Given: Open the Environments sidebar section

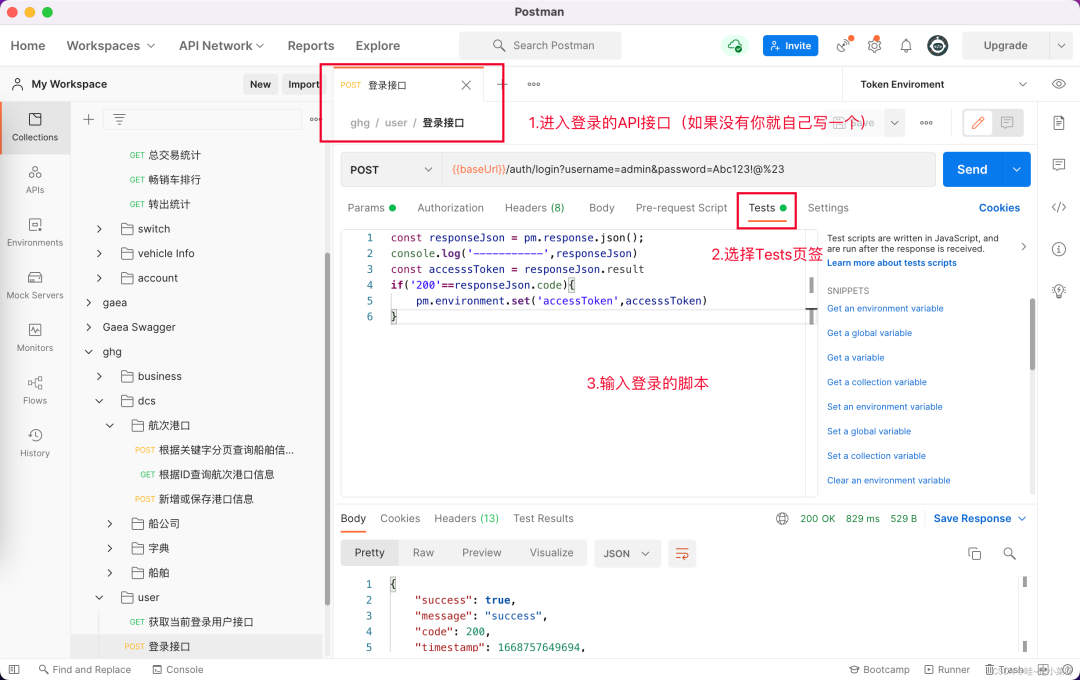Looking at the screenshot, I should (x=34, y=233).
